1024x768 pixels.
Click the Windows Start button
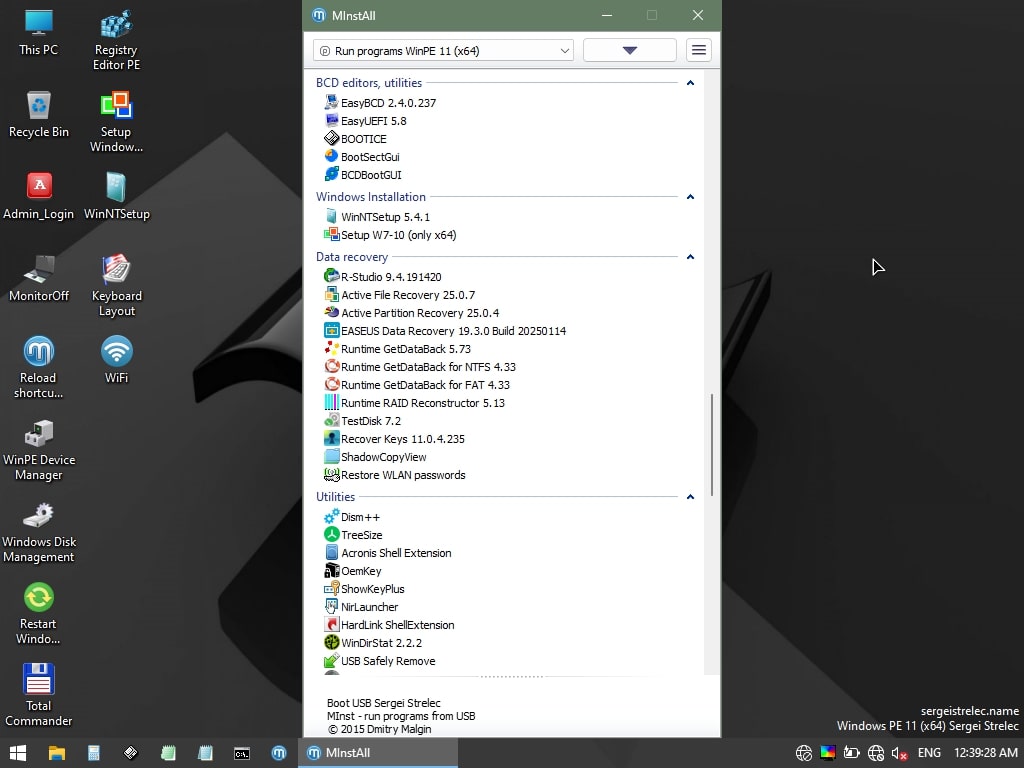18,753
